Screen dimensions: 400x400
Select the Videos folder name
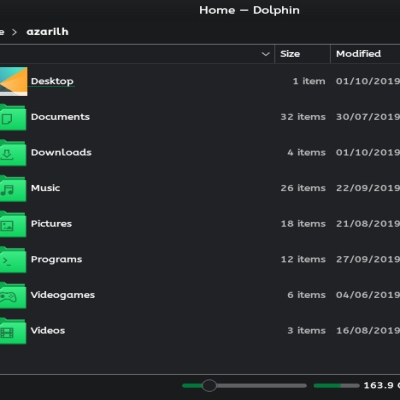coord(48,331)
